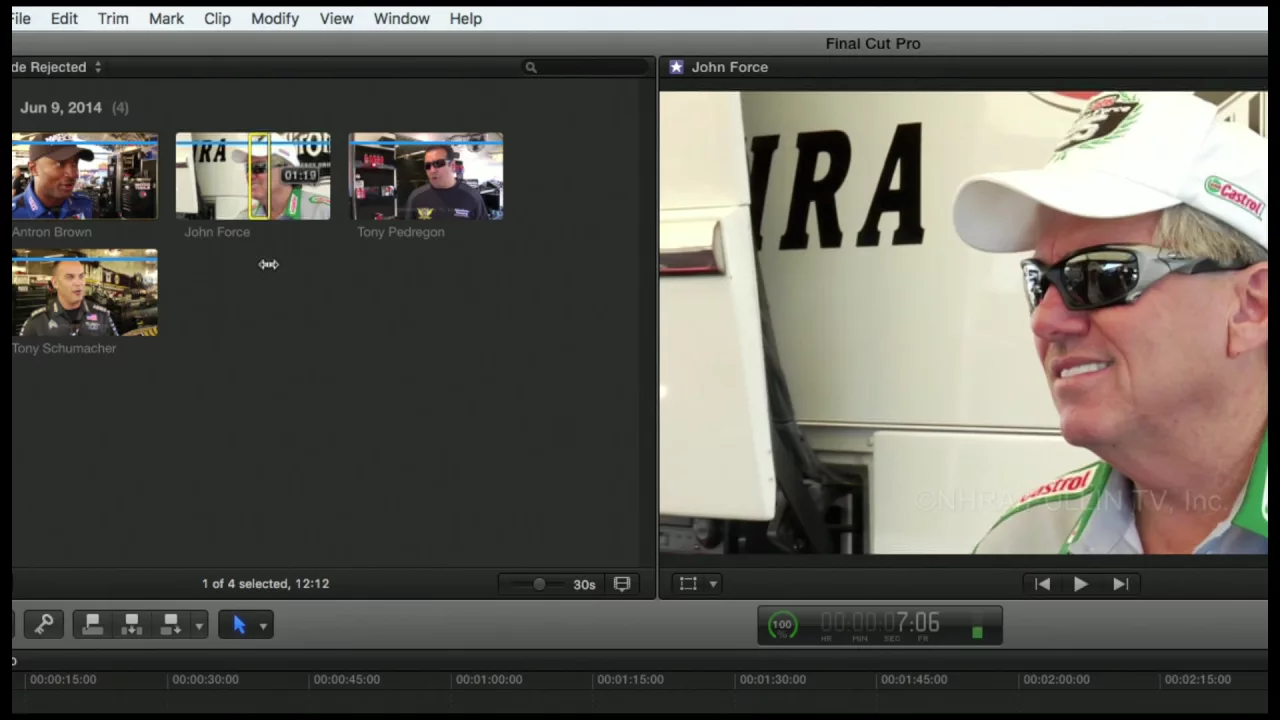The width and height of the screenshot is (1280, 720).
Task: Open the Edit menu
Action: [x=64, y=19]
